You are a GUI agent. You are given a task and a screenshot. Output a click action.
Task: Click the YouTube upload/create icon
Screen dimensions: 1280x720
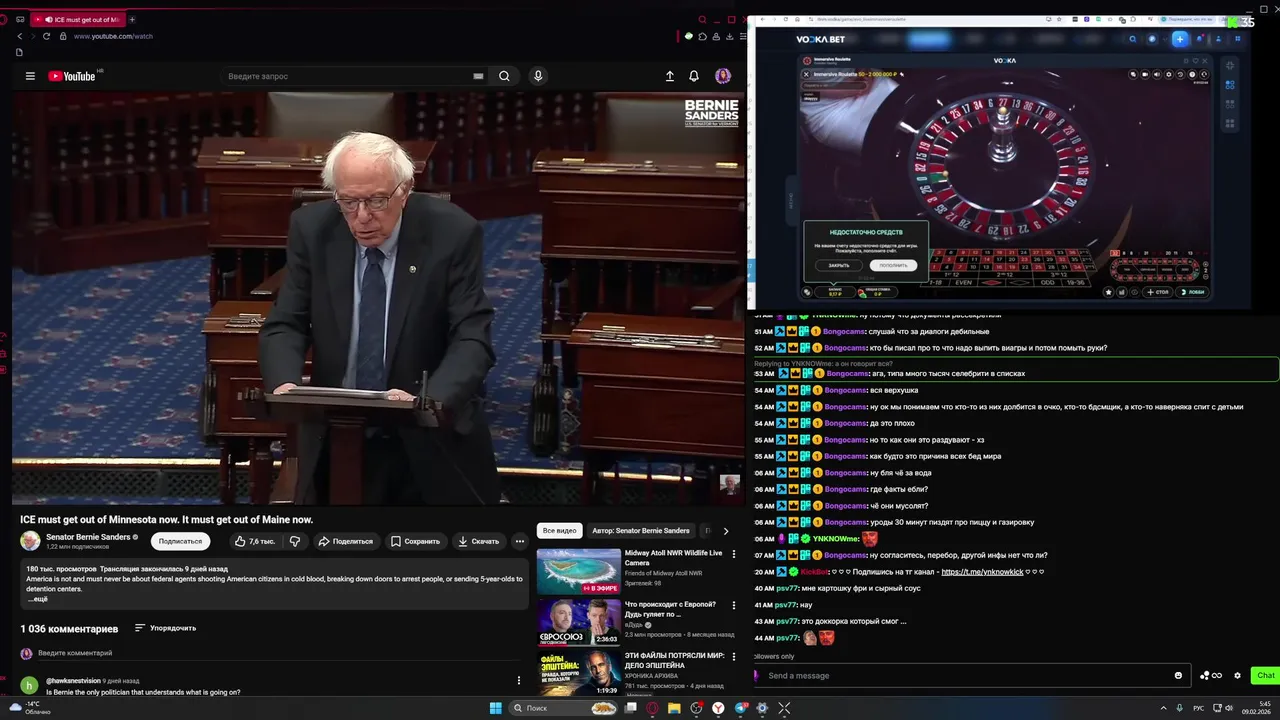tap(670, 76)
